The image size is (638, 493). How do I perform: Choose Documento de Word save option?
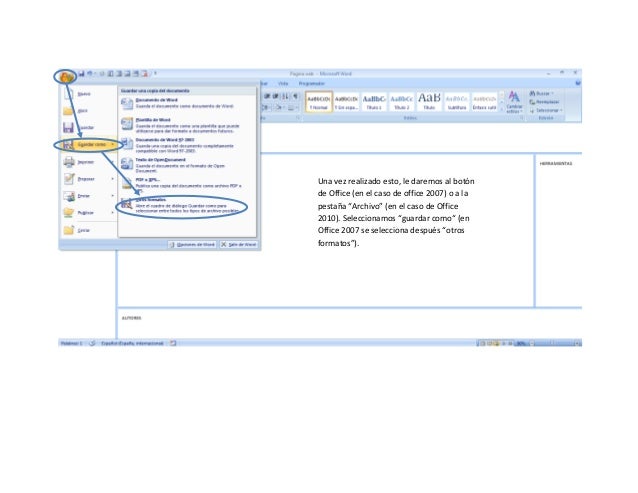pyautogui.click(x=188, y=103)
